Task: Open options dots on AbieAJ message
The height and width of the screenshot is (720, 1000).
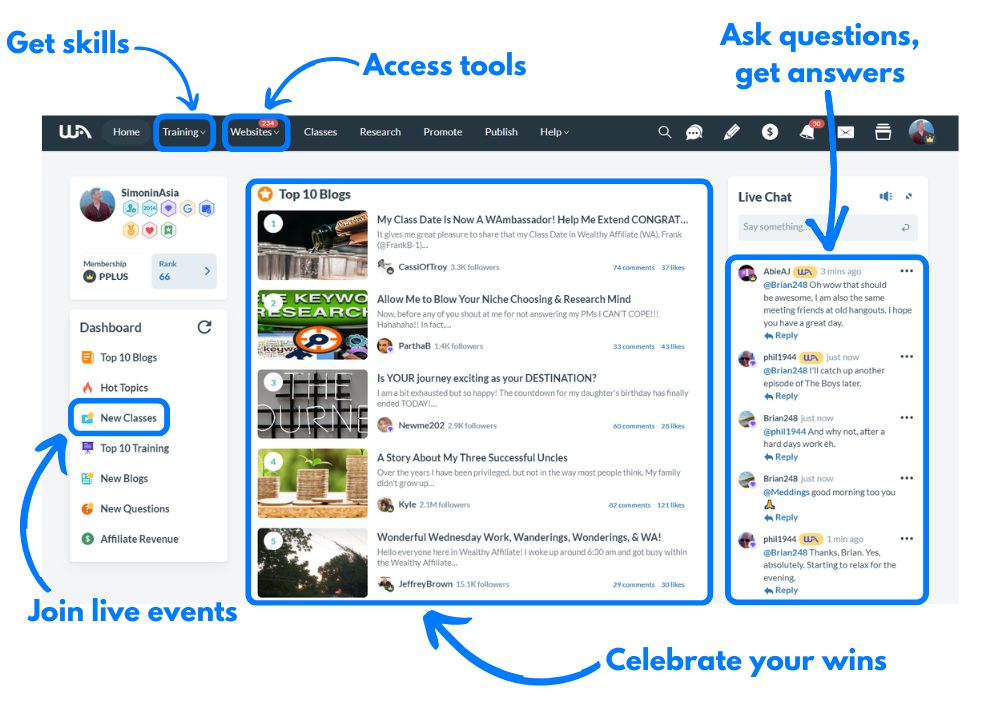Action: (906, 271)
